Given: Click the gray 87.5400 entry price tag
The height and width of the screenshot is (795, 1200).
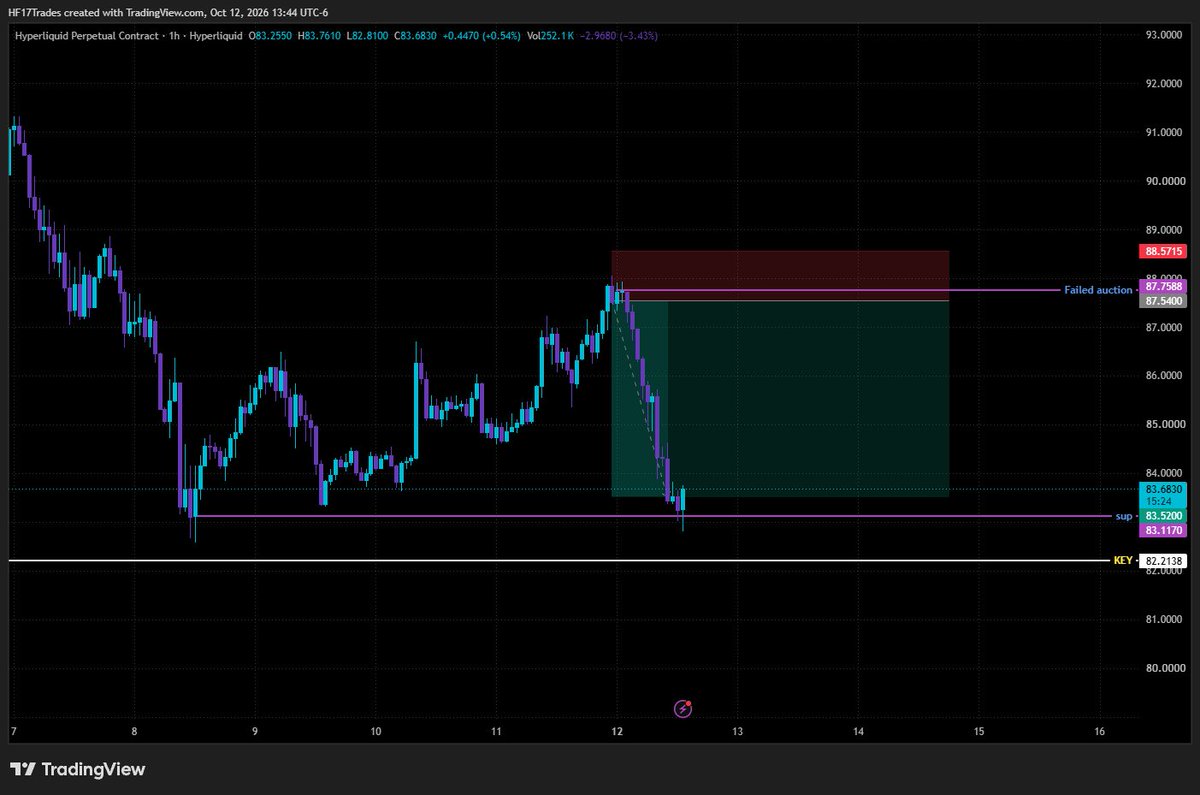Looking at the screenshot, I should [1162, 300].
